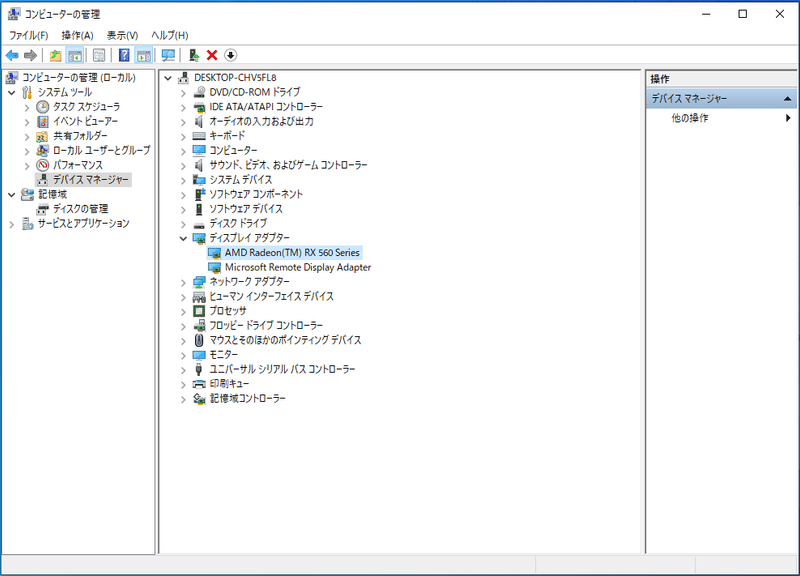This screenshot has width=800, height=576.
Task: Click the ユニバーサル シリアル バス USB plug icon
Action: coord(199,369)
